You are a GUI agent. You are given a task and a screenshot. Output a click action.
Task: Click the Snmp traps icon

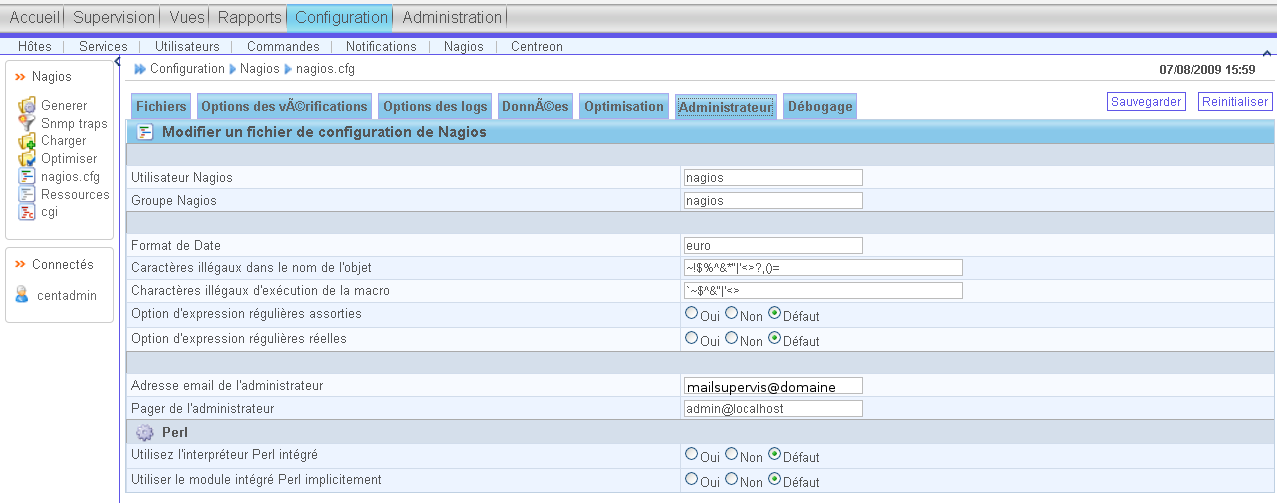pyautogui.click(x=27, y=123)
